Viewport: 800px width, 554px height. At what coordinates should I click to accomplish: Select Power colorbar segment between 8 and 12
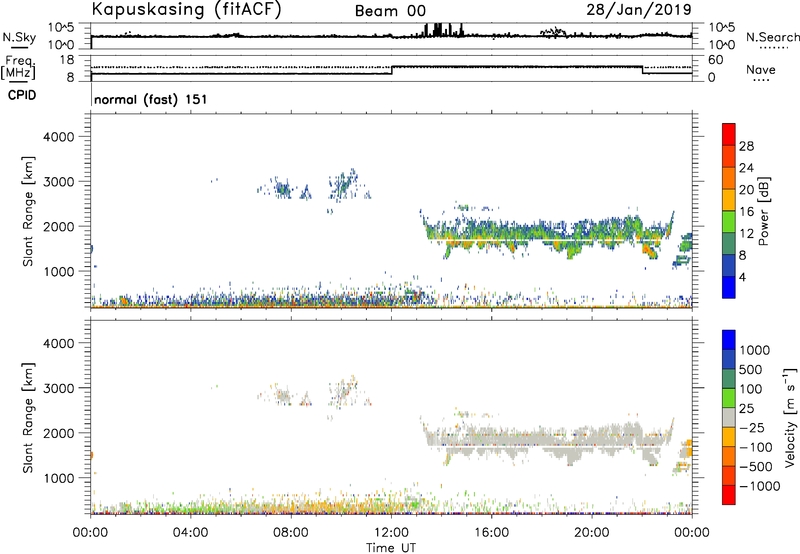(729, 244)
